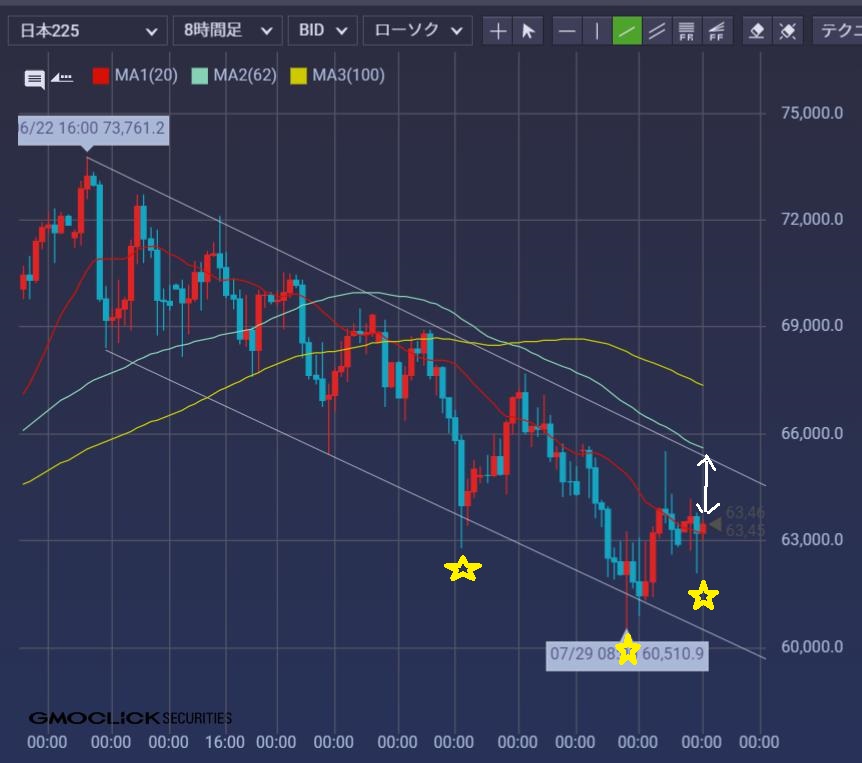Click the legend collapse arrow icon
This screenshot has width=862, height=763.
(x=62, y=78)
